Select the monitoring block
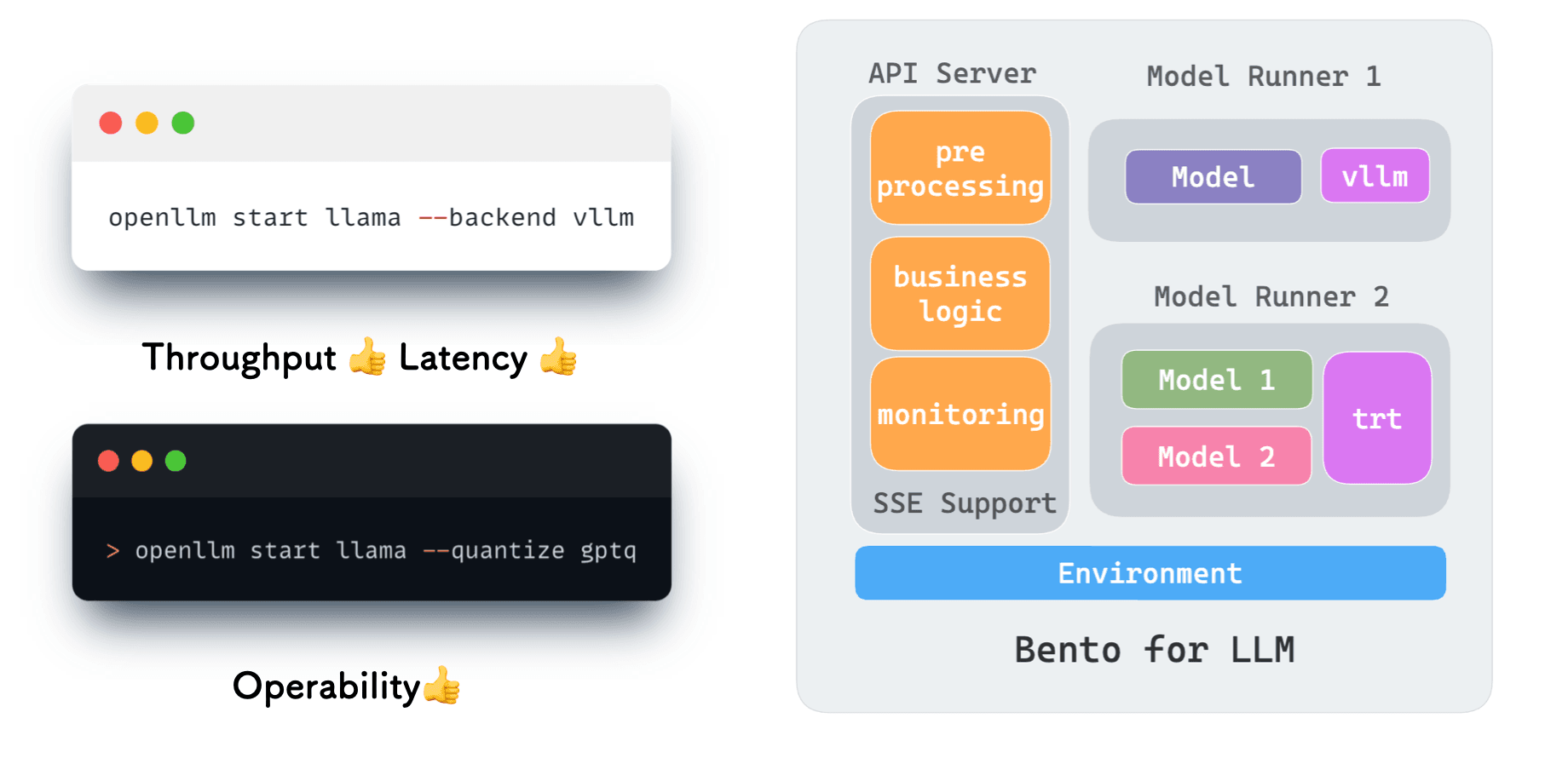The height and width of the screenshot is (758, 1568). (x=960, y=414)
